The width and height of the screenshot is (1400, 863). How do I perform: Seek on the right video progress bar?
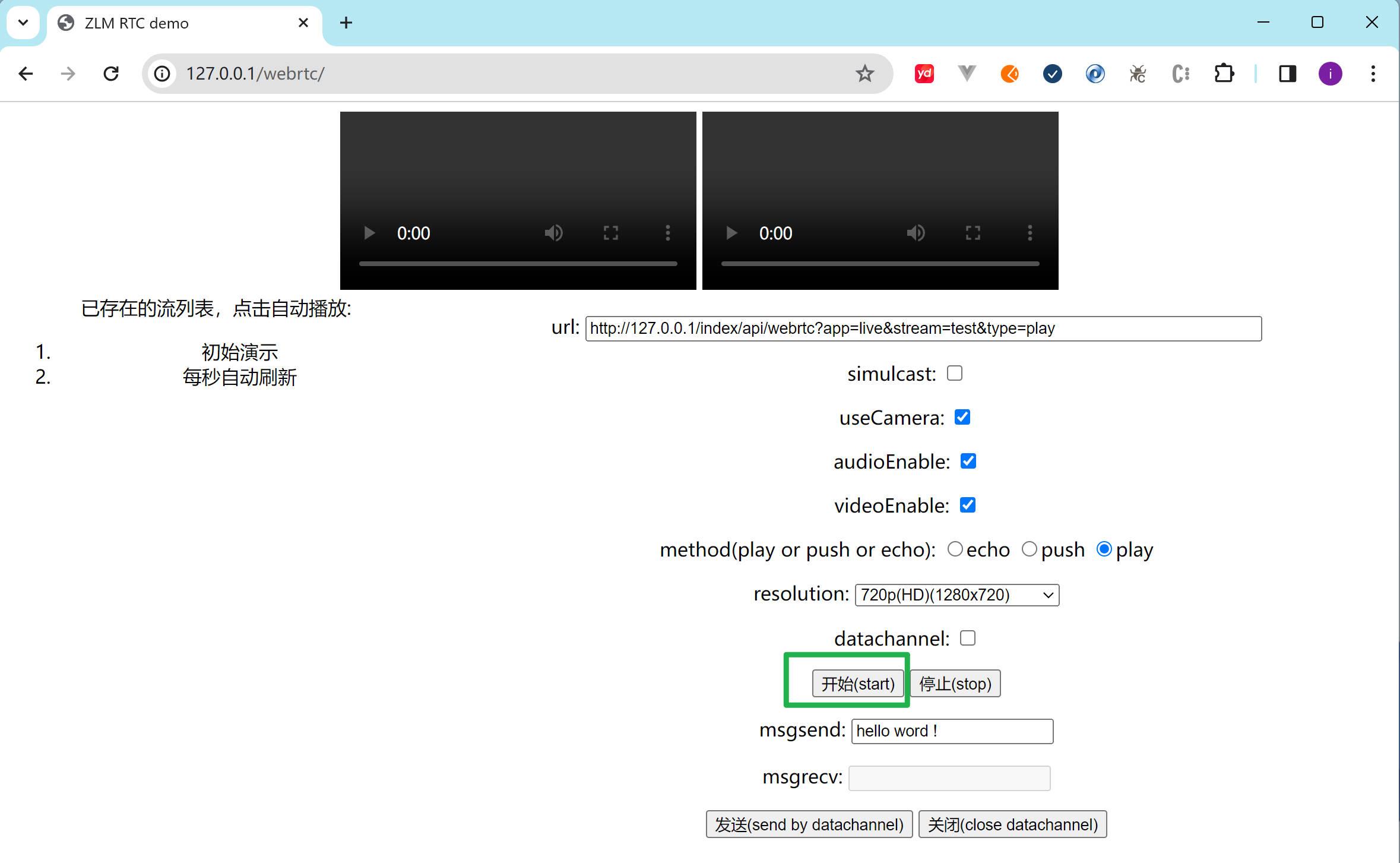tap(880, 263)
